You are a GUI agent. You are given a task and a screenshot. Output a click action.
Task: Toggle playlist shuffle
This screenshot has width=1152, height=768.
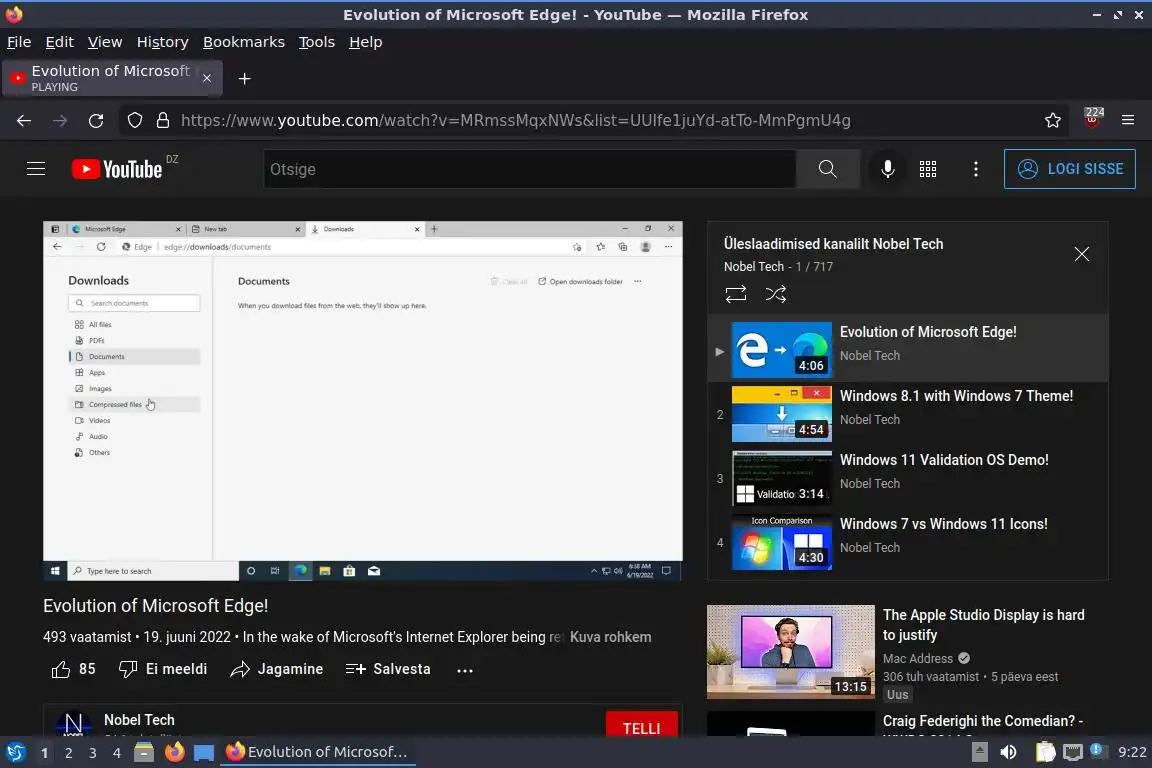(x=775, y=294)
